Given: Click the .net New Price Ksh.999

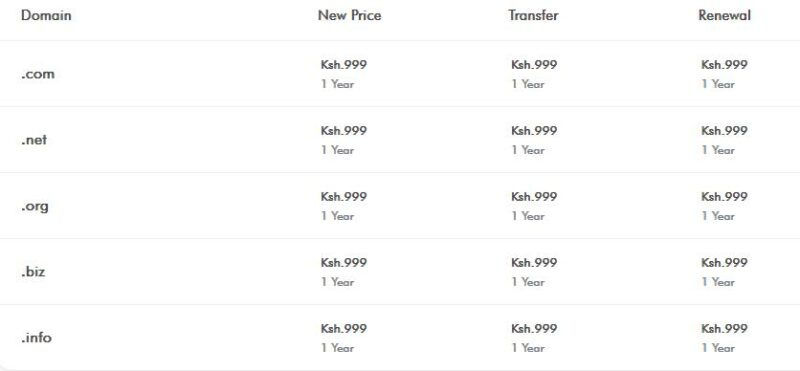Looking at the screenshot, I should tap(344, 131).
